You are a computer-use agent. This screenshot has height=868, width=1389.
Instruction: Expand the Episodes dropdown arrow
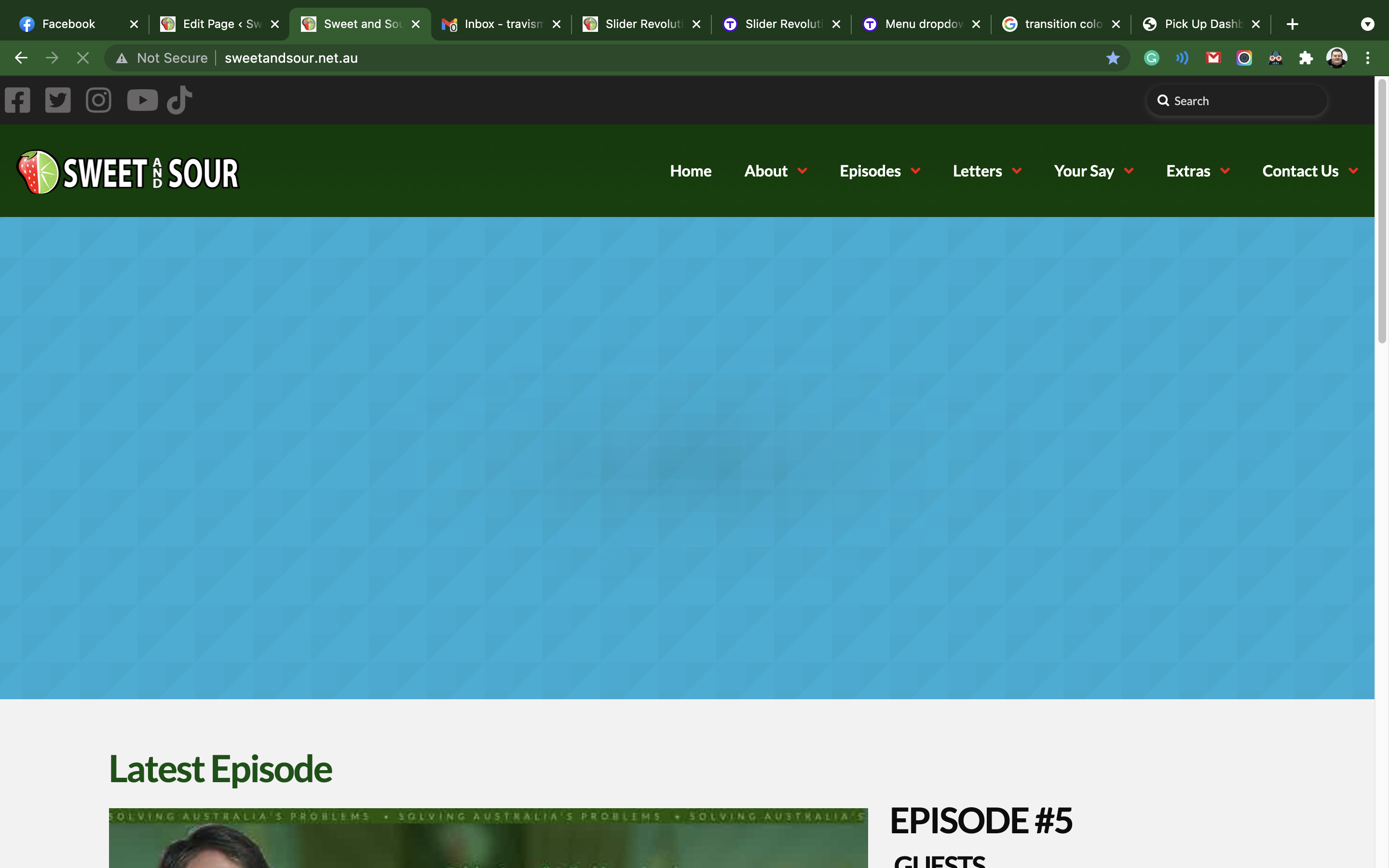pyautogui.click(x=915, y=171)
